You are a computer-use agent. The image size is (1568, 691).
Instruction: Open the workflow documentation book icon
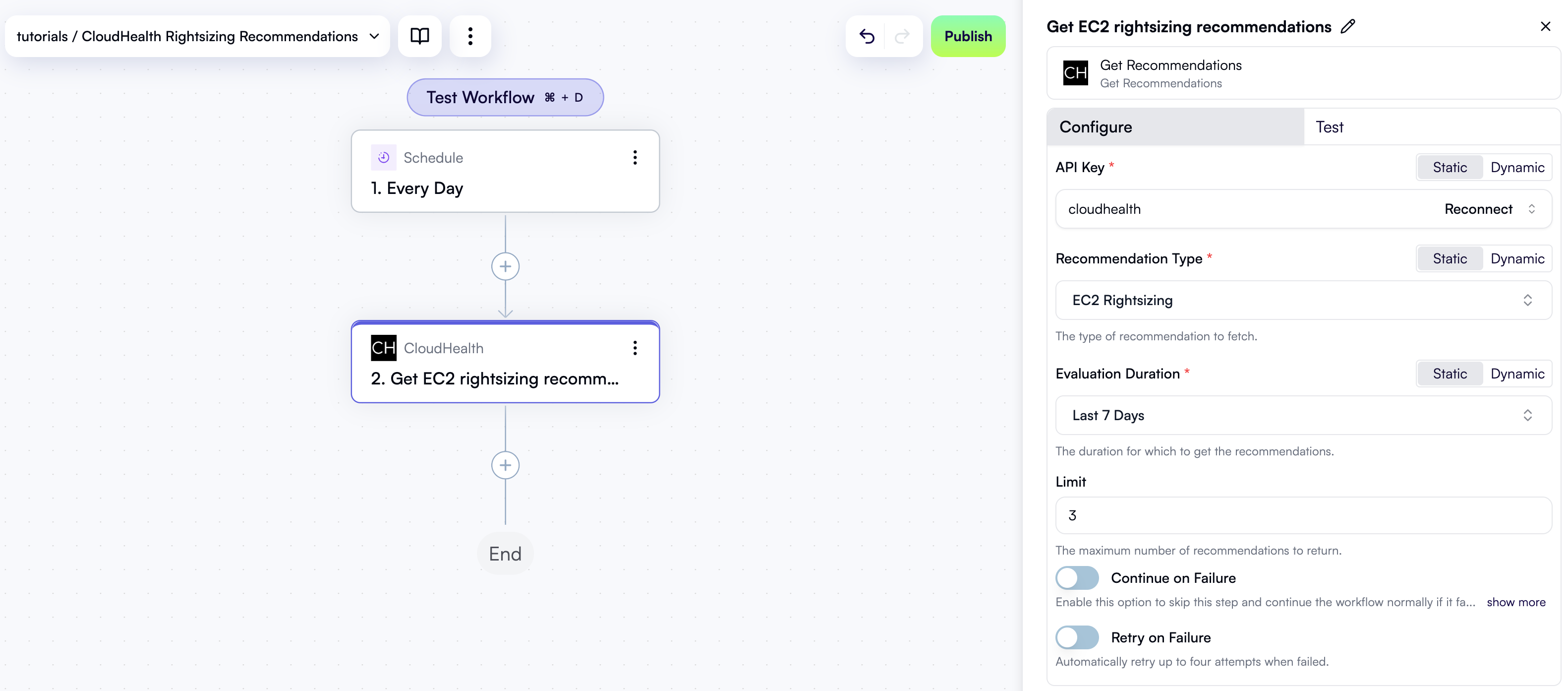tap(419, 36)
